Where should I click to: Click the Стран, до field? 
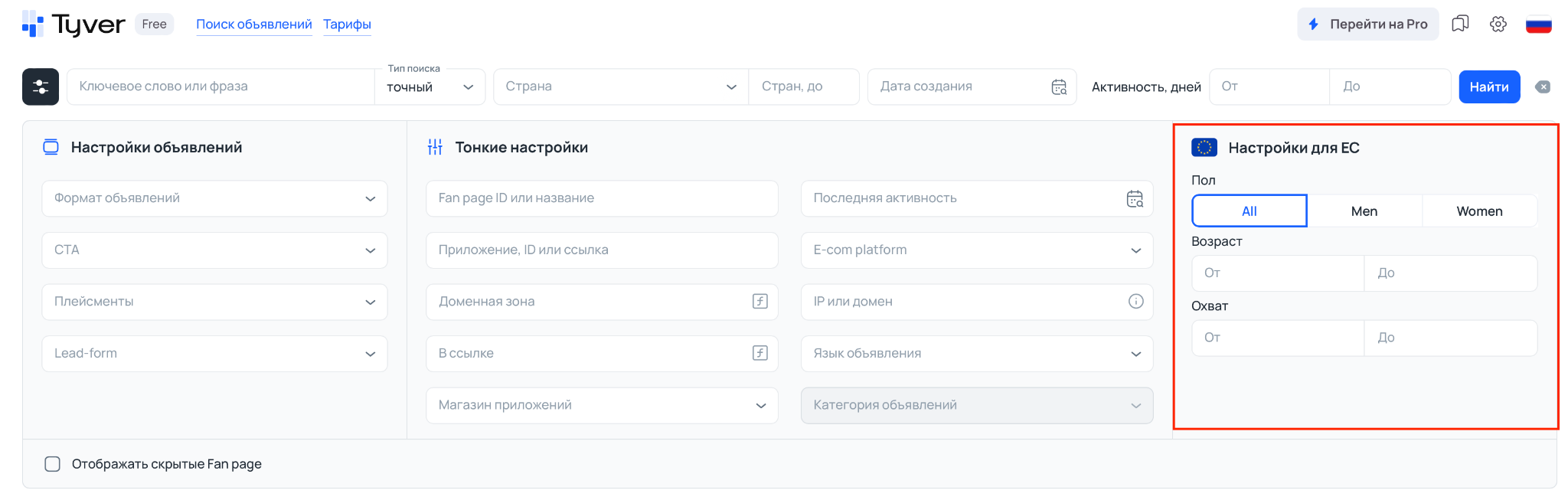(x=804, y=87)
